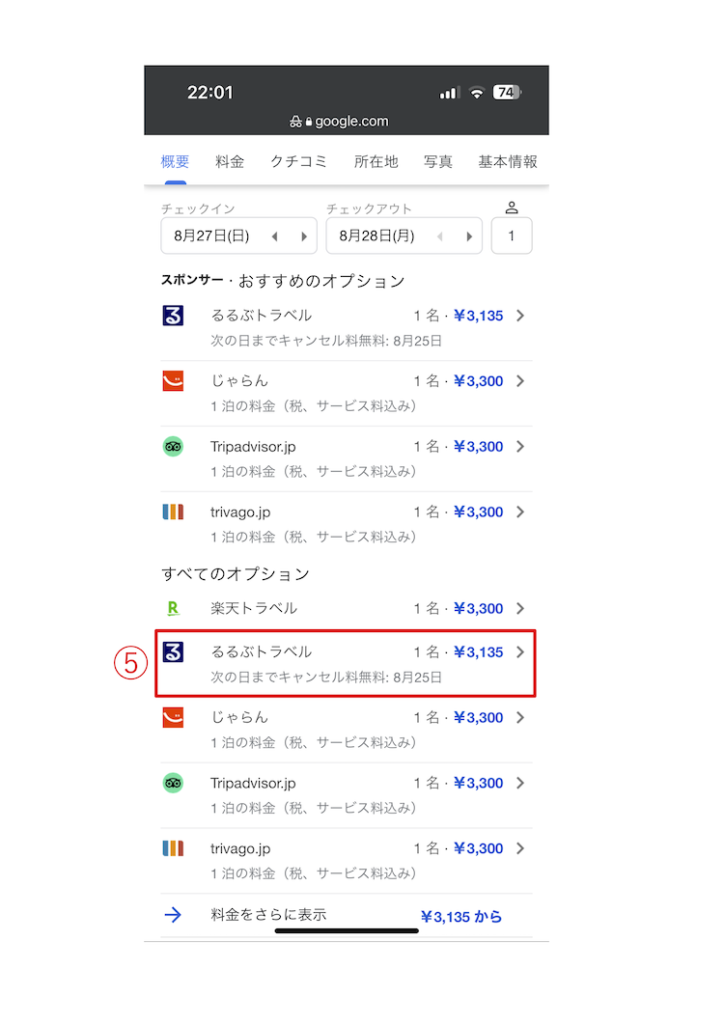Click じゃらん name in all options
This screenshot has height=1024, width=724.
click(x=239, y=717)
